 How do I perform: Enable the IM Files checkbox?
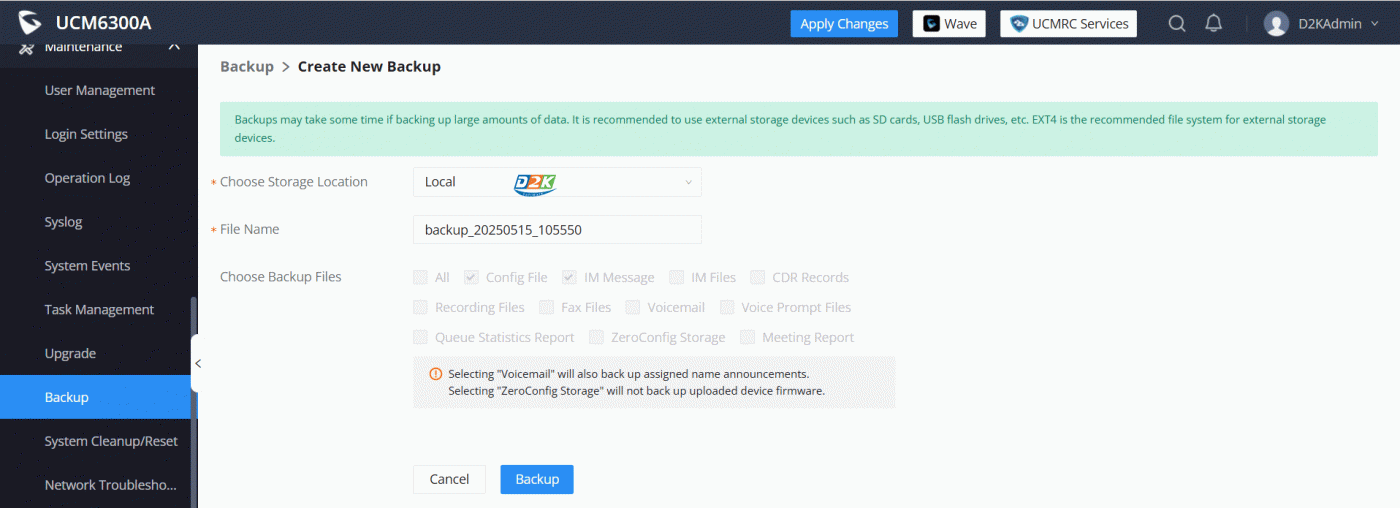click(x=677, y=277)
